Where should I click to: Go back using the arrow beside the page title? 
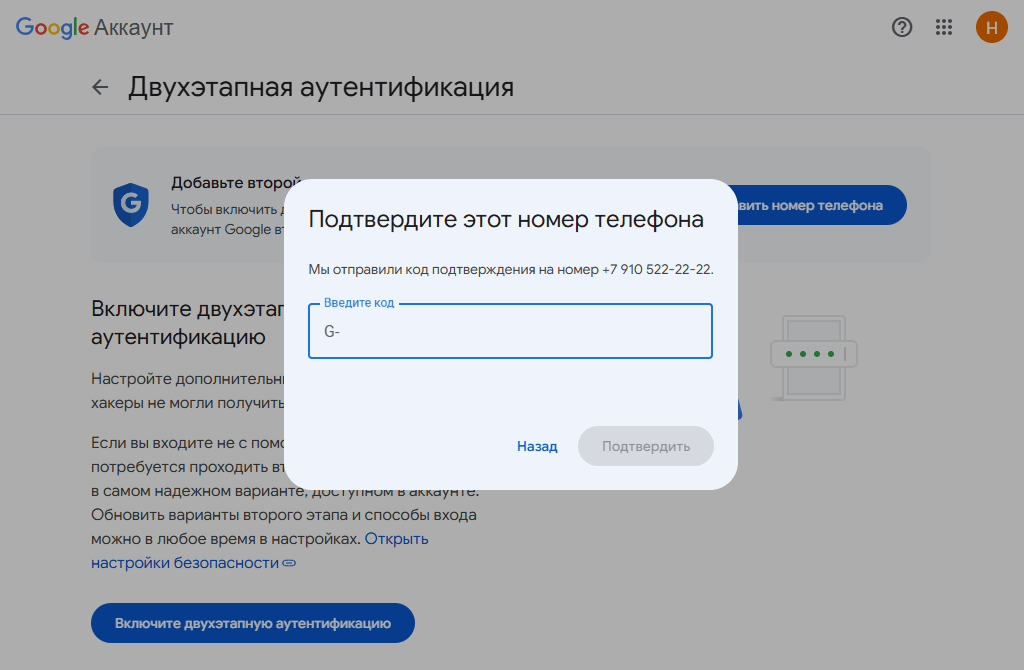100,87
